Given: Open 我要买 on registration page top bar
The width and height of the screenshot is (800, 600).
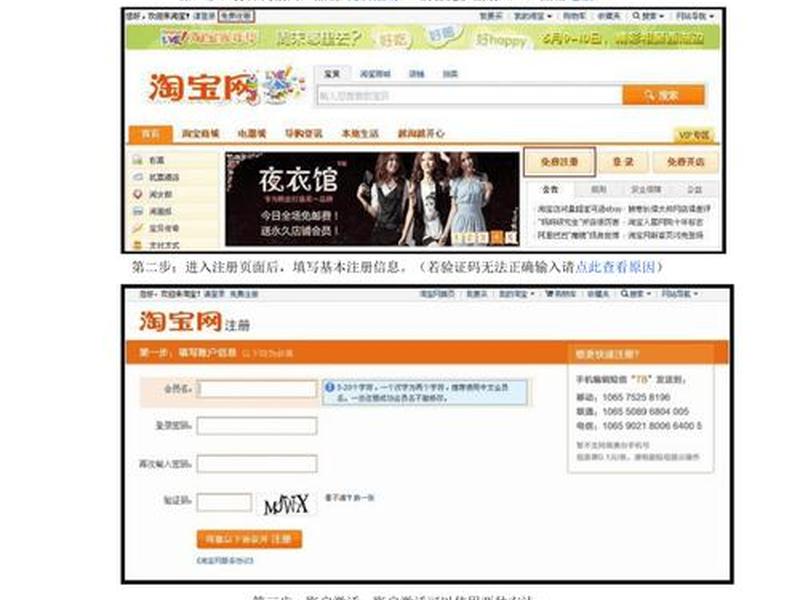Looking at the screenshot, I should 477,294.
